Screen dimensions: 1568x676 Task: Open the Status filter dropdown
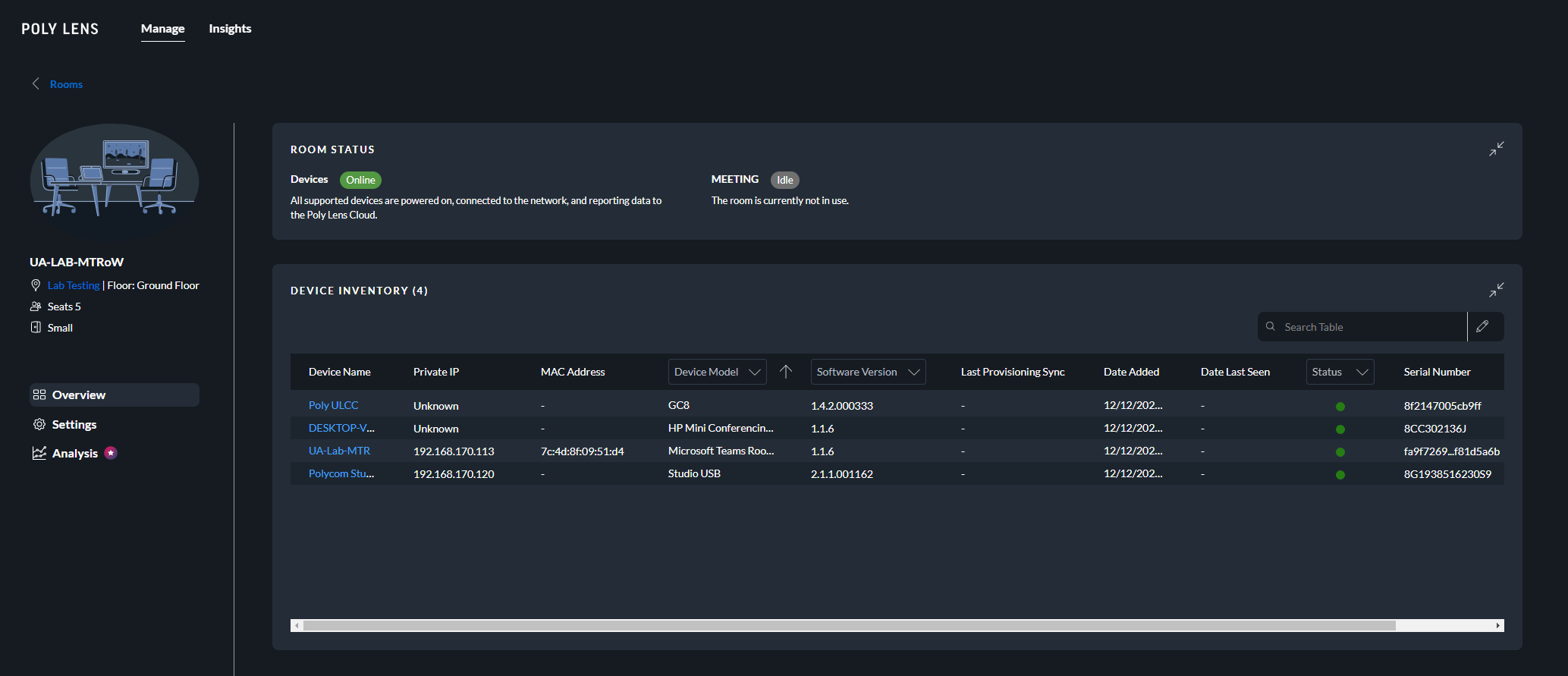point(1340,372)
